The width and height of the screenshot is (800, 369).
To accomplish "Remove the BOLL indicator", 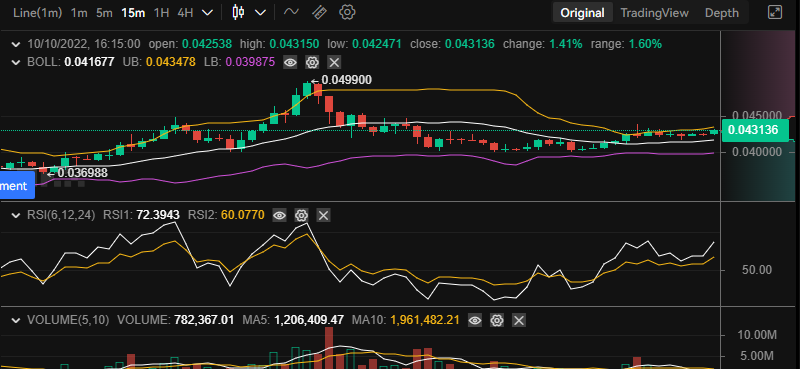I will 334,62.
